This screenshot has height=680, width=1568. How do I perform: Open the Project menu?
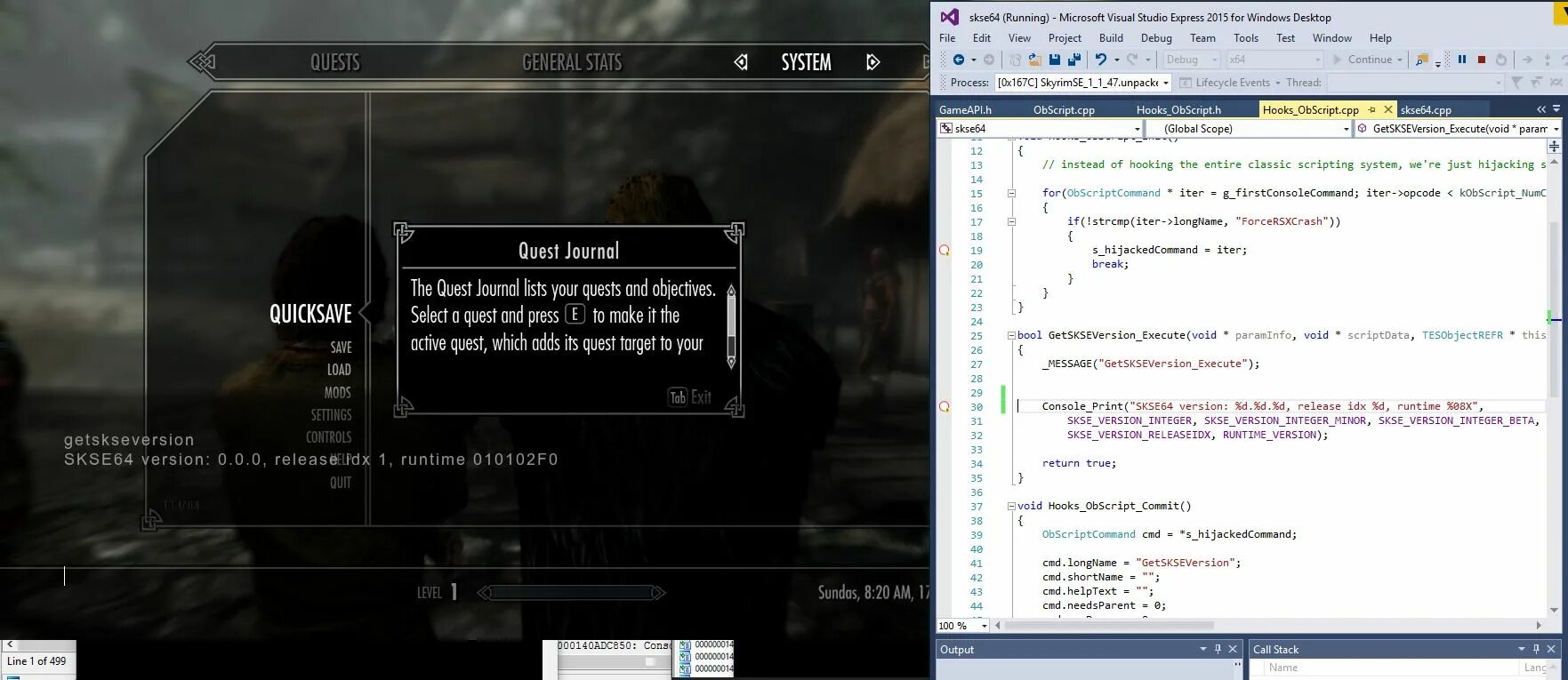[1065, 38]
